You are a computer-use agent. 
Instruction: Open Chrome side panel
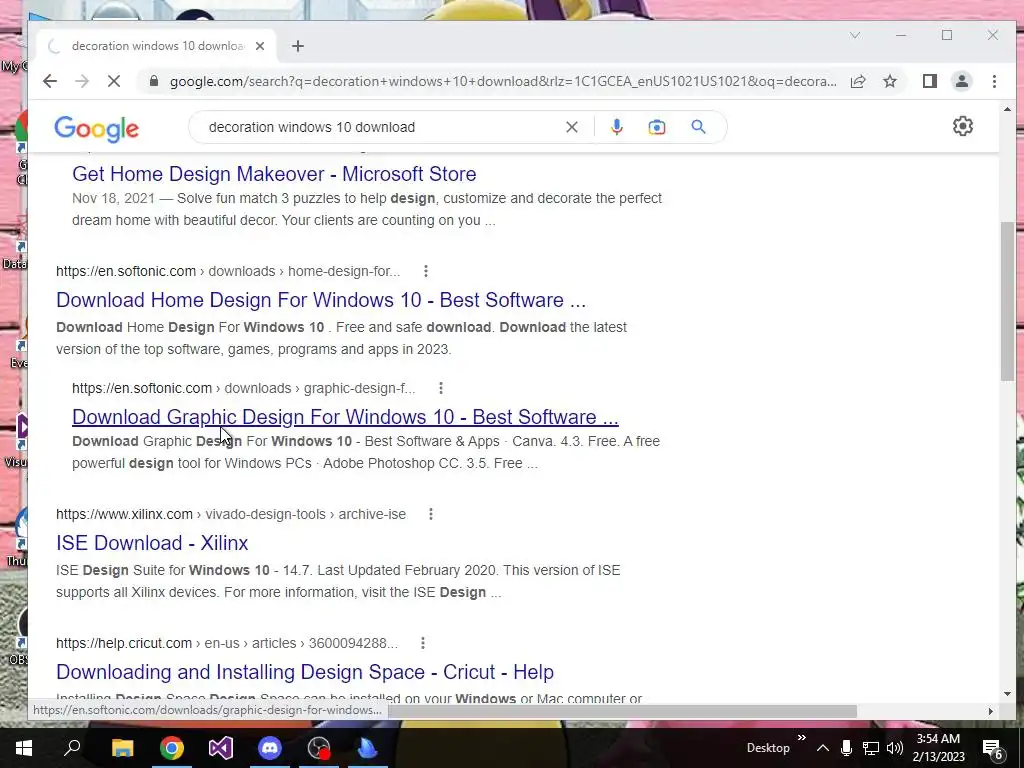pyautogui.click(x=929, y=81)
